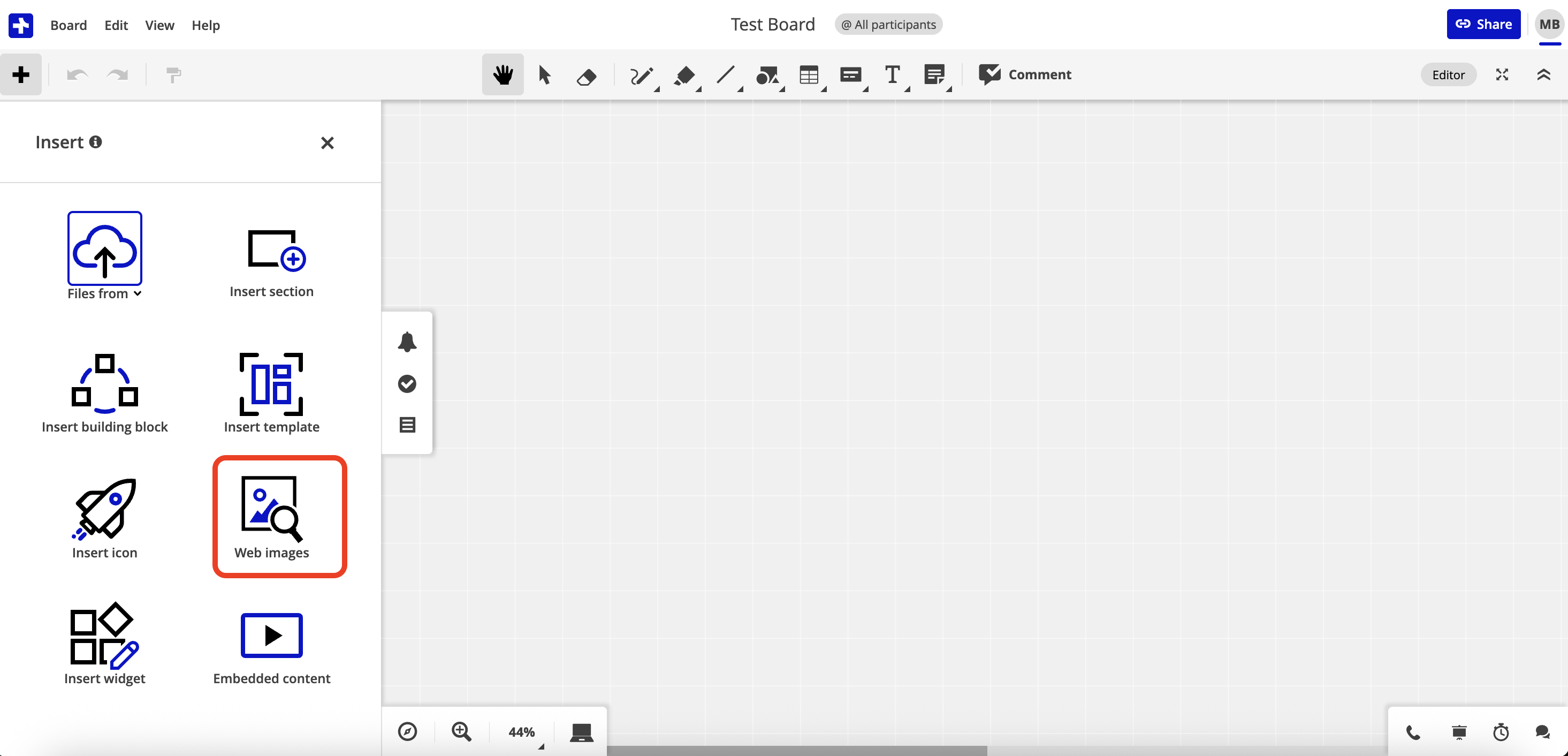Open the Shapes tool
Image resolution: width=1568 pixels, height=756 pixels.
point(768,74)
